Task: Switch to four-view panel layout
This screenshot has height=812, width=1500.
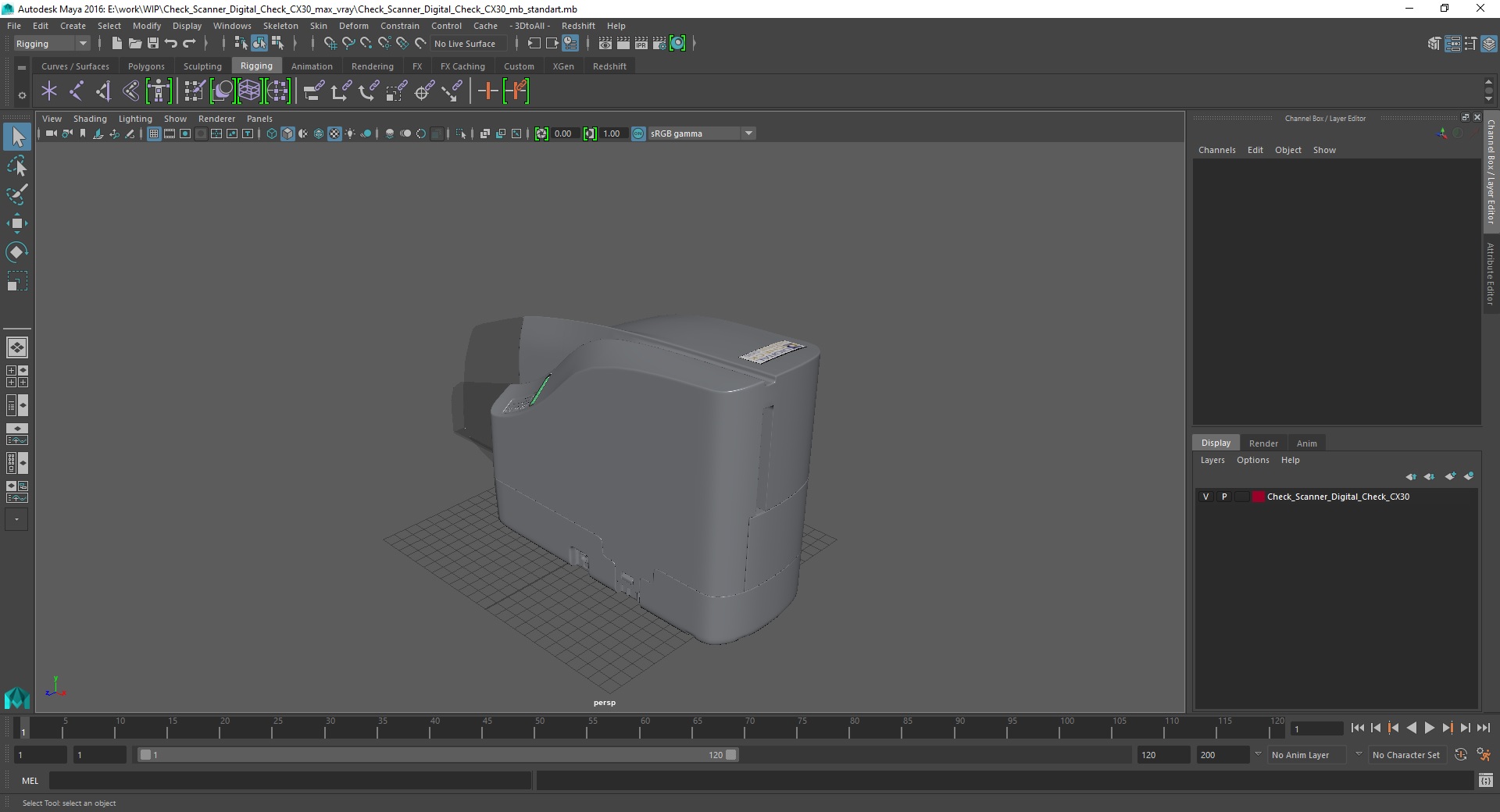Action: tap(16, 376)
